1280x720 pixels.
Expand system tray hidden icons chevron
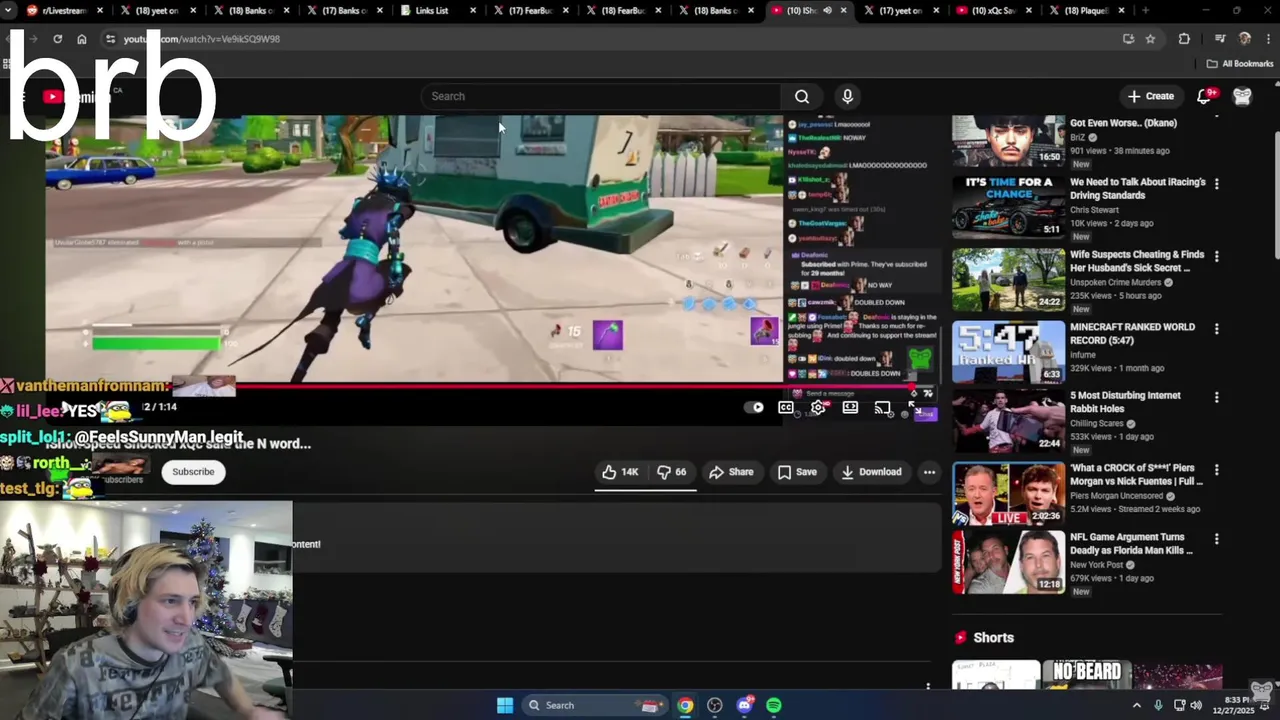click(1136, 705)
